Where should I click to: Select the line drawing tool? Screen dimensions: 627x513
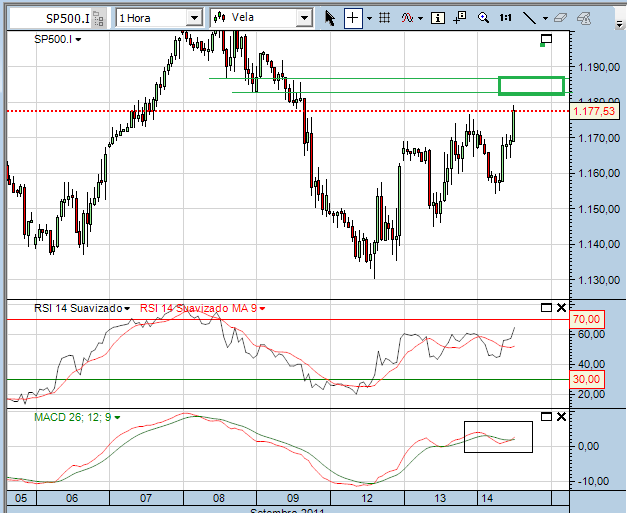(x=529, y=18)
